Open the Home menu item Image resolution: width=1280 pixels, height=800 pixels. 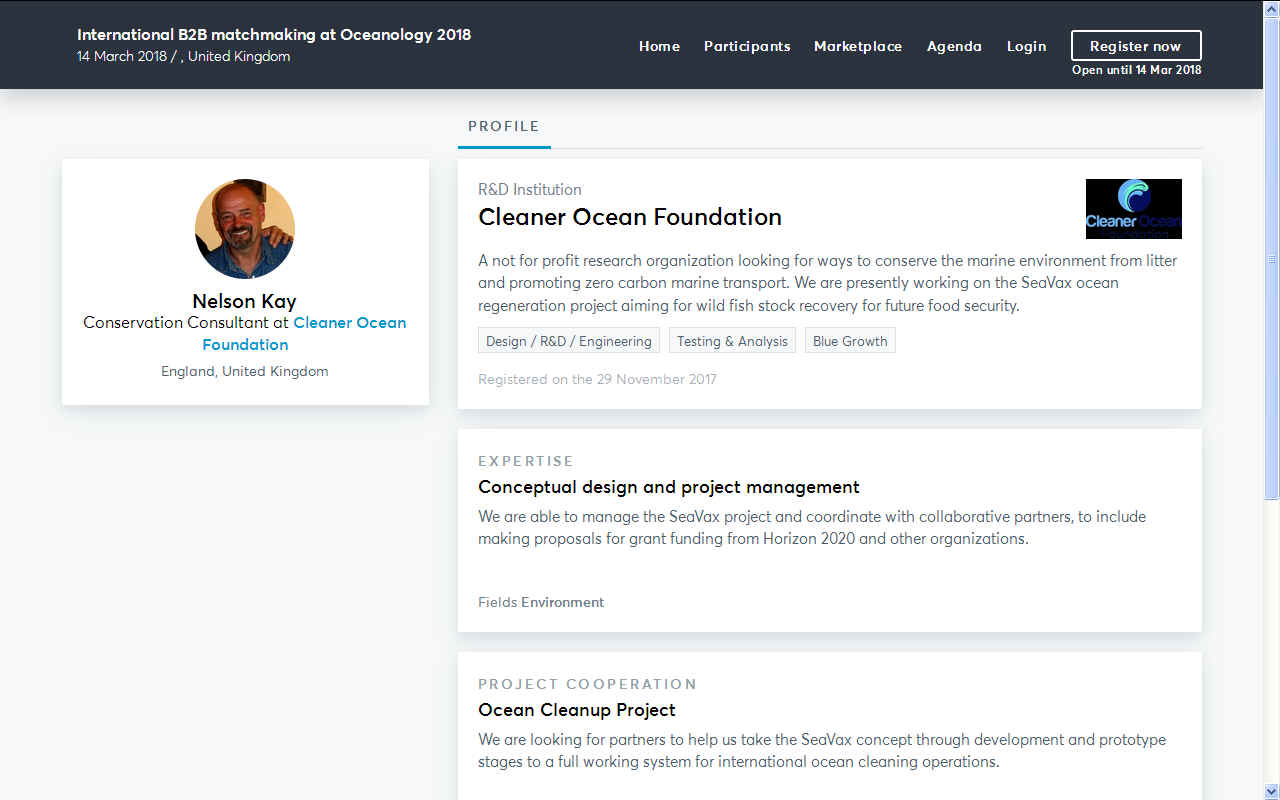[659, 46]
